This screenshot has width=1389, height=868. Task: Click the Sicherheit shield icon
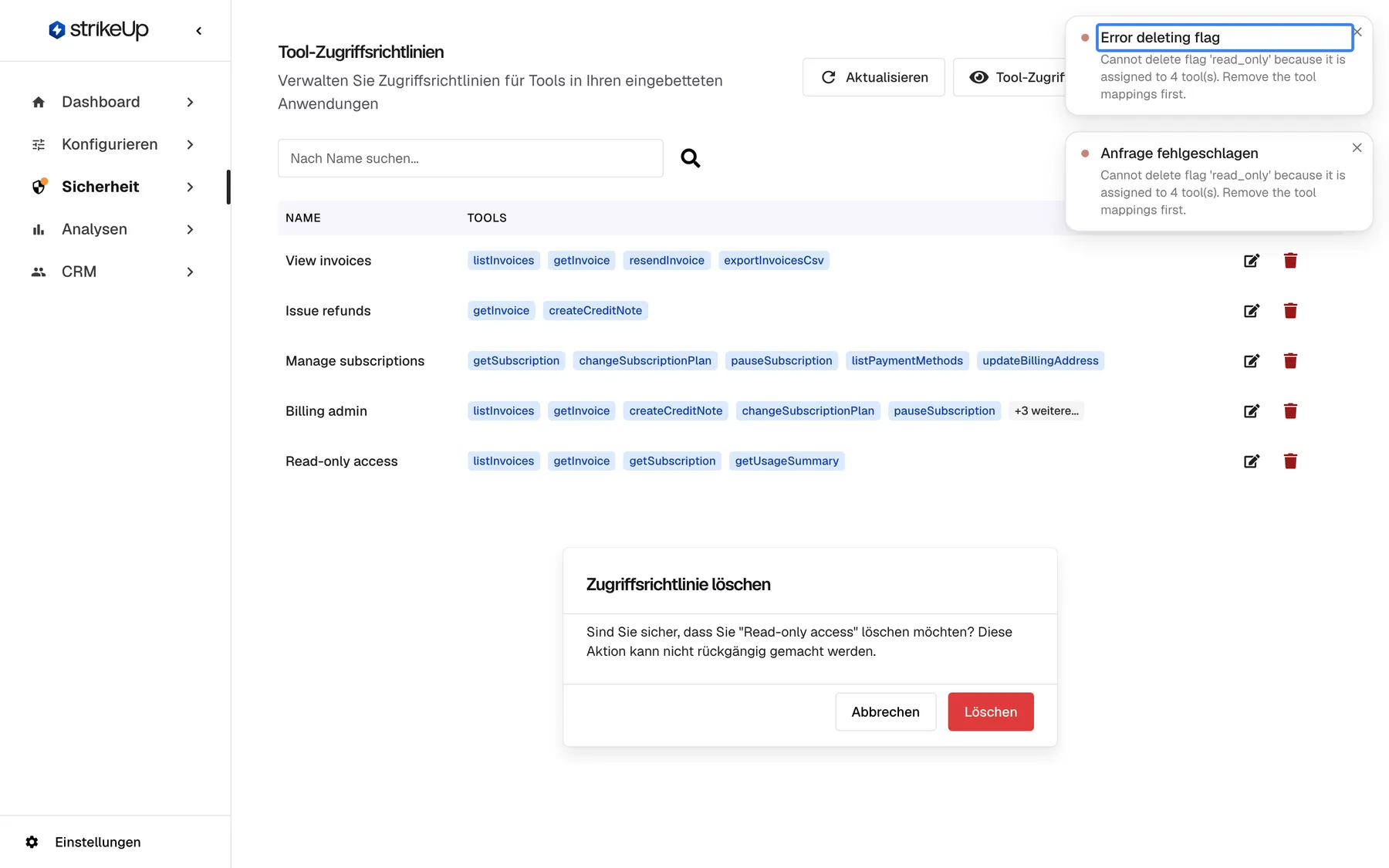[39, 187]
